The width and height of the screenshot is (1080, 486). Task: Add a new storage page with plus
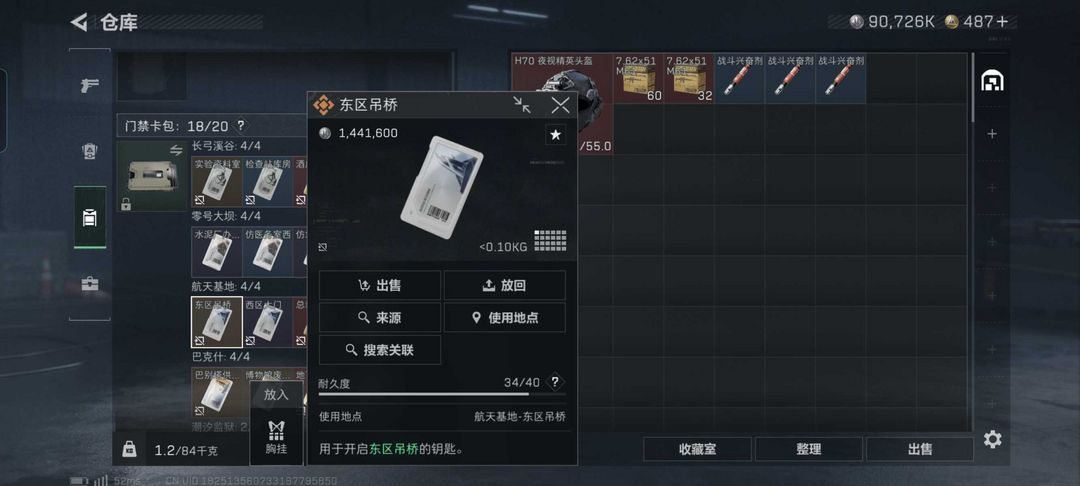[x=992, y=134]
